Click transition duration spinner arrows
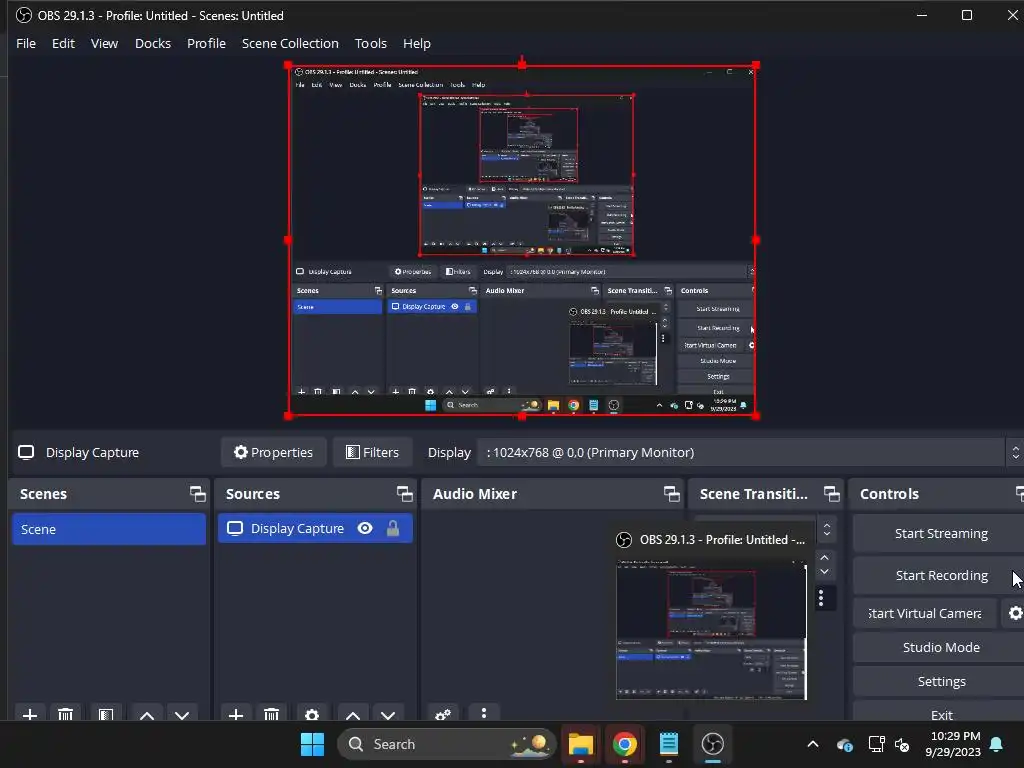Screen dimensions: 1024x768 coord(824,564)
